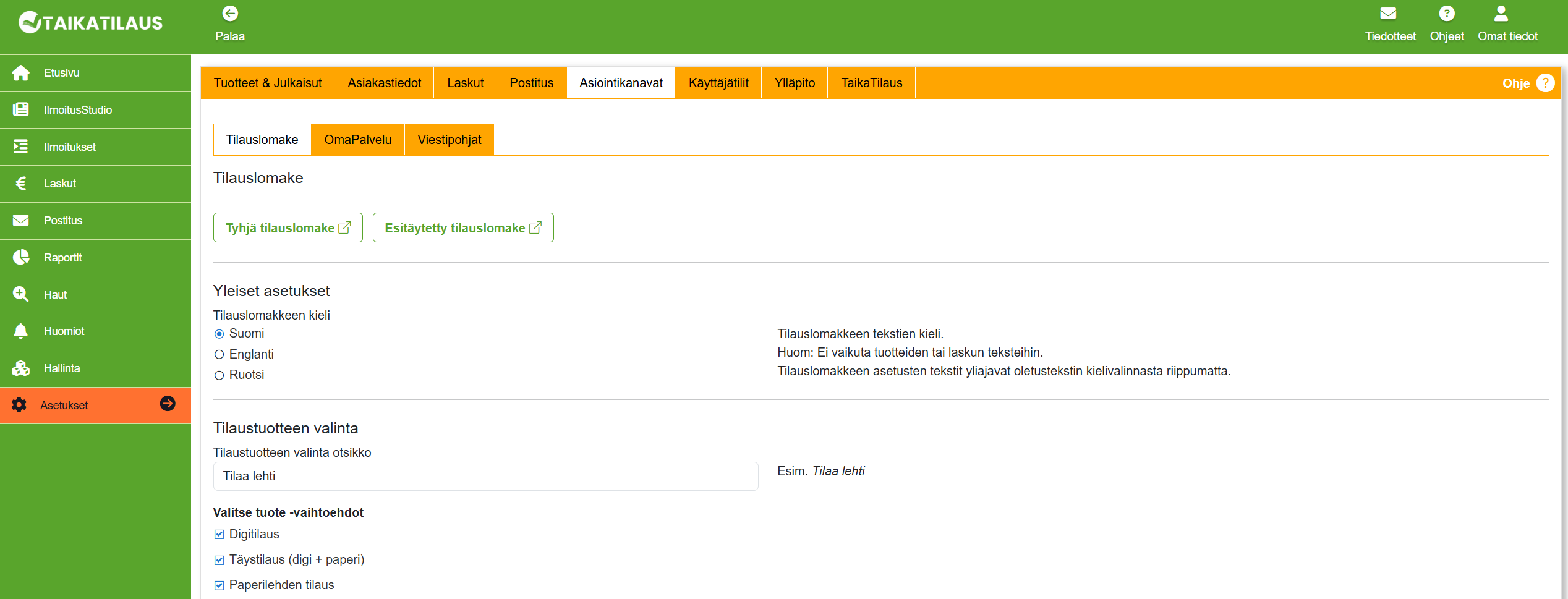Uncheck the Digitilaus checkbox

click(219, 535)
